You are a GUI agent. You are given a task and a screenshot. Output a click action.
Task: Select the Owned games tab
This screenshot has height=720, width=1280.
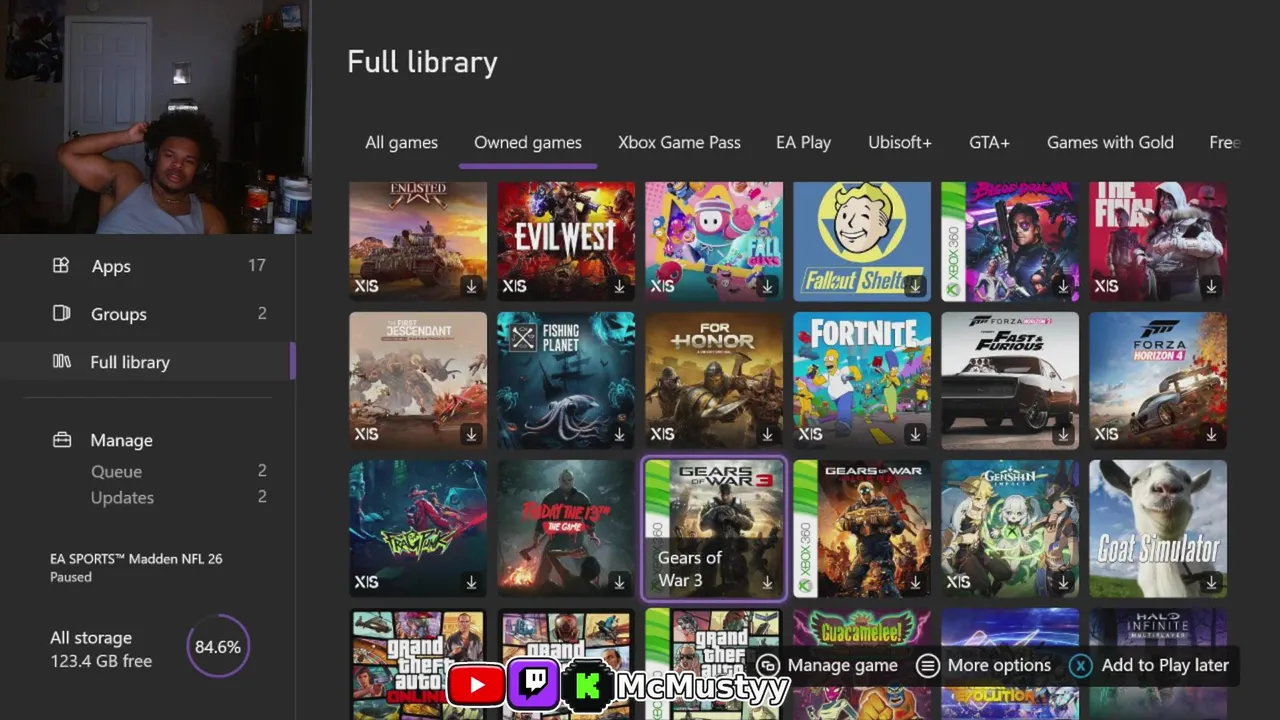tap(528, 142)
